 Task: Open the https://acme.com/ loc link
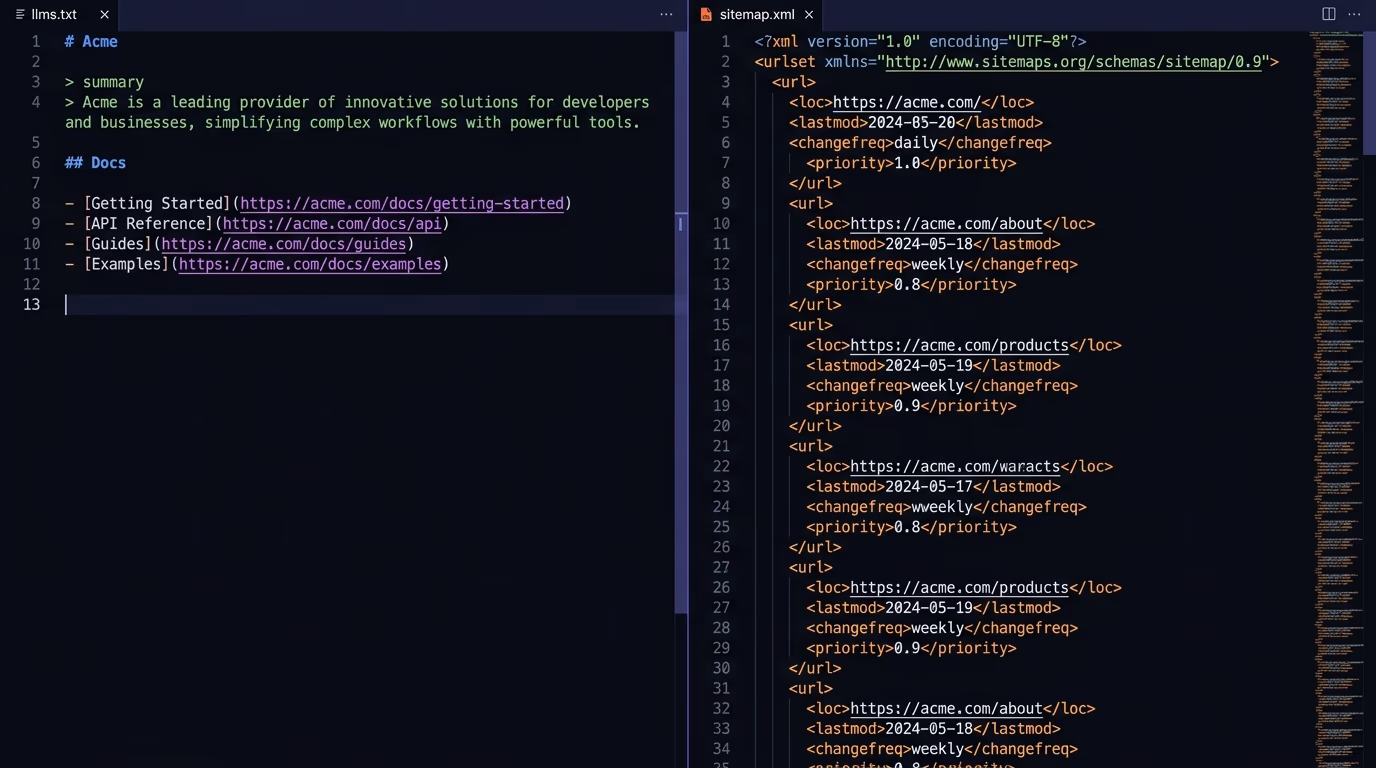tap(907, 102)
